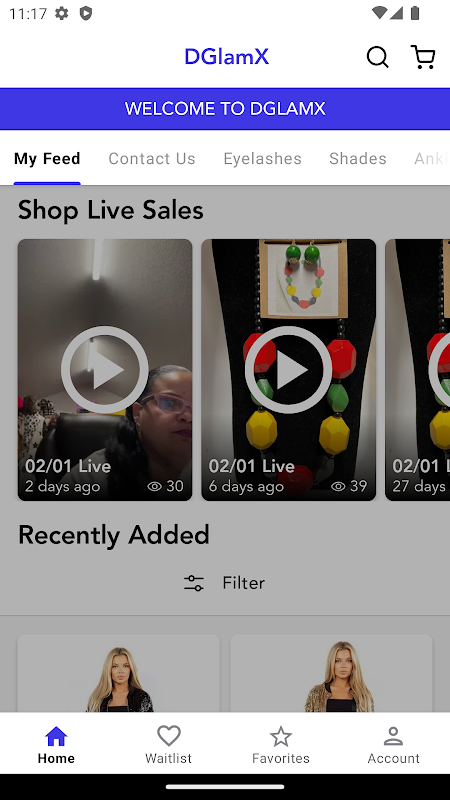Switch to the Eyelashes tab
Image resolution: width=450 pixels, height=800 pixels.
coord(263,159)
